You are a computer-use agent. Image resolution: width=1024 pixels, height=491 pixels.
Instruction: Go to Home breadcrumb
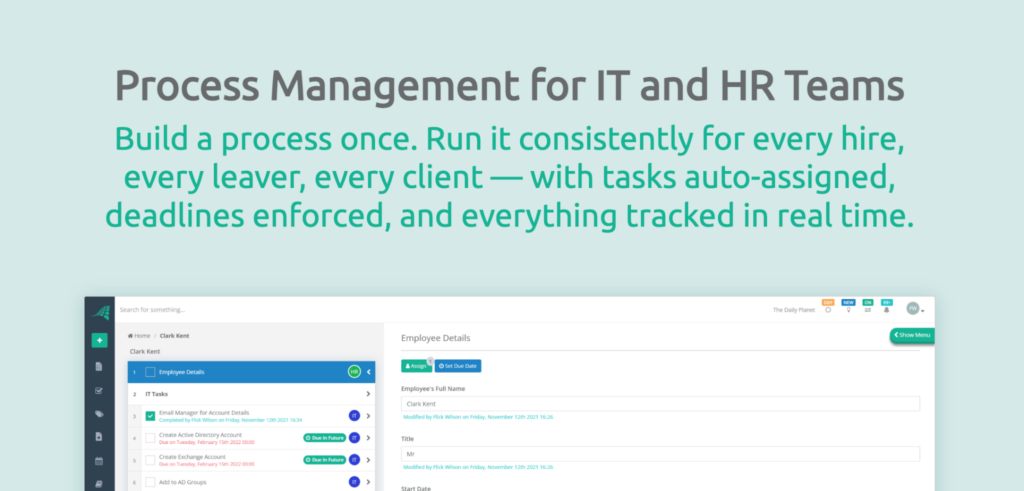pos(139,336)
